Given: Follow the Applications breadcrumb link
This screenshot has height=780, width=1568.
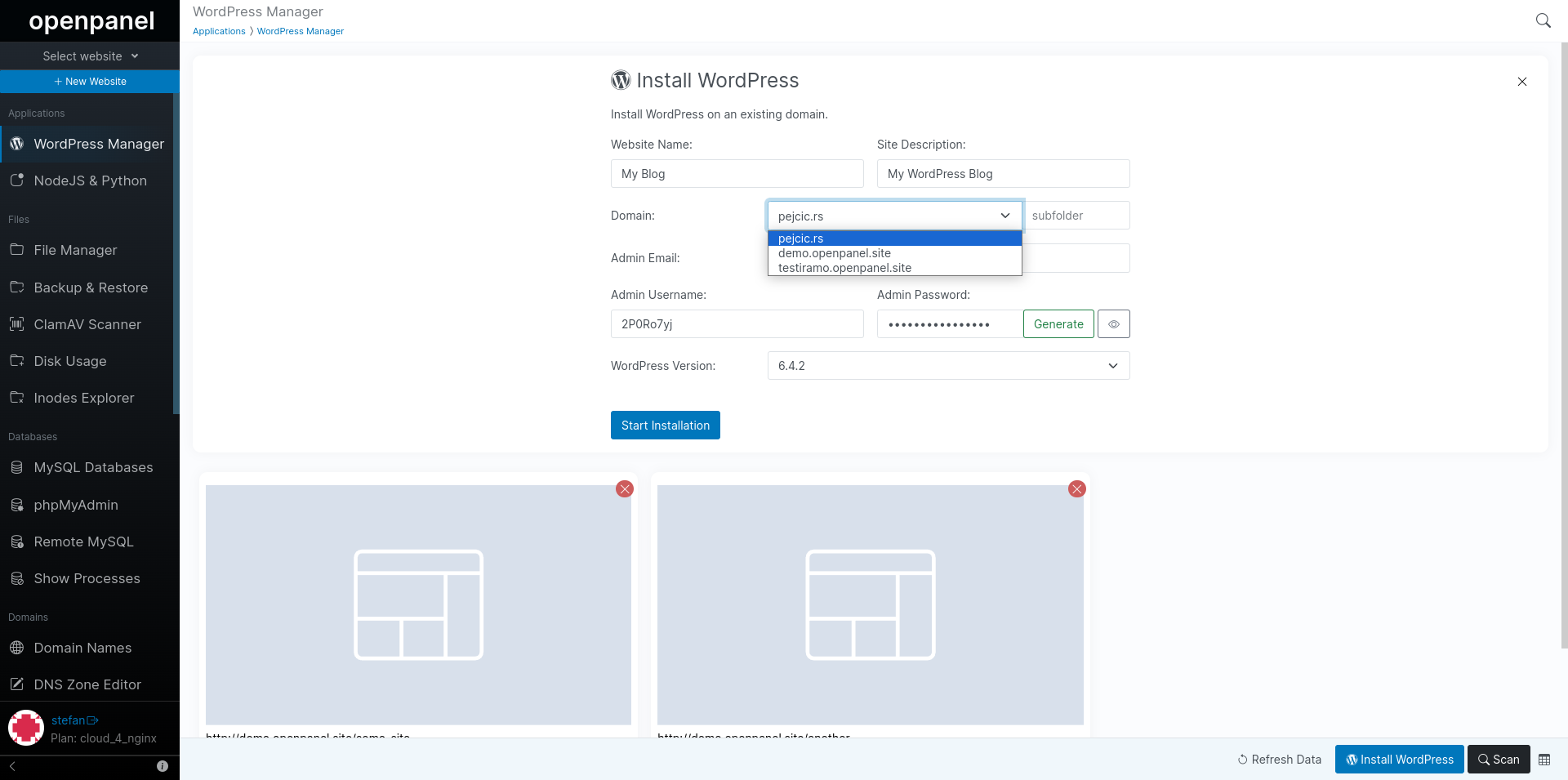Looking at the screenshot, I should tap(219, 31).
